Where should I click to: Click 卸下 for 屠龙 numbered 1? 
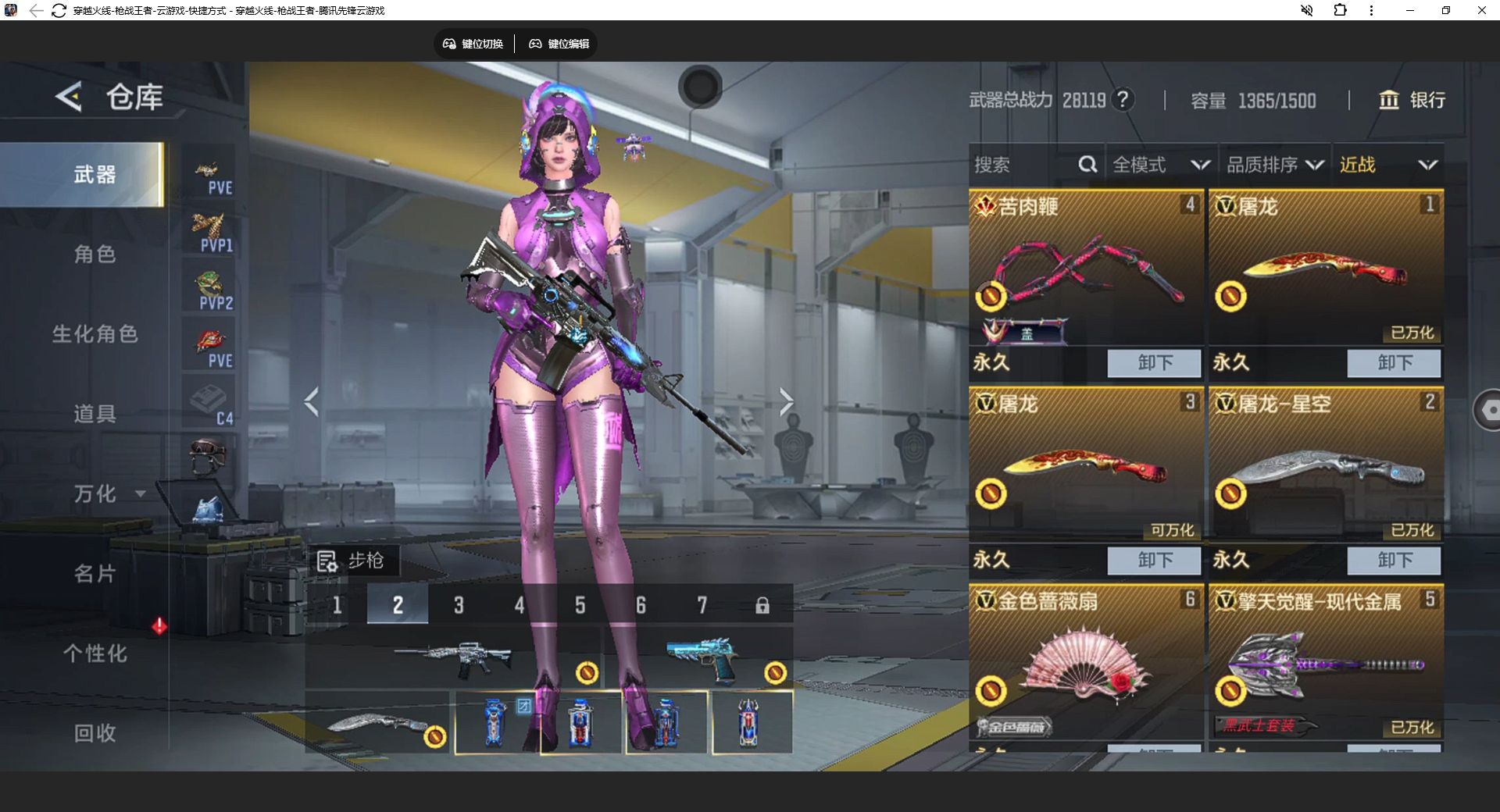1394,363
